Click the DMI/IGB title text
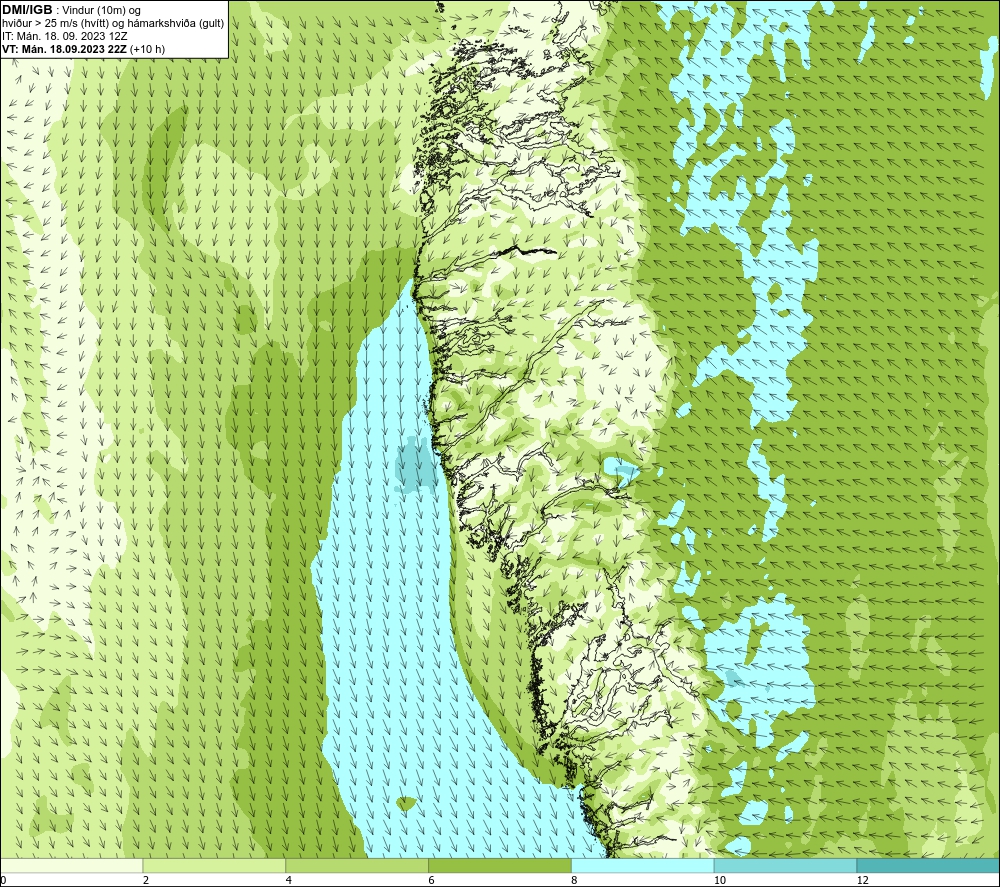1000x887 pixels. [x=27, y=10]
